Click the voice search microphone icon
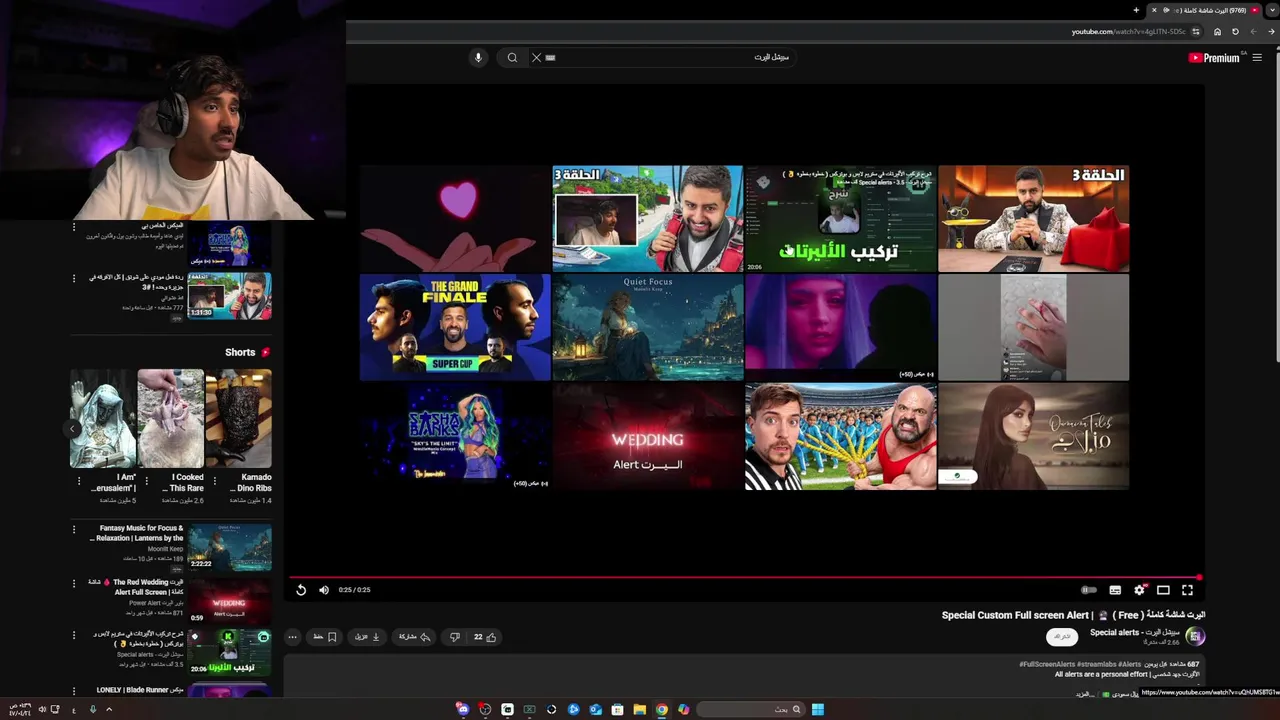 pyautogui.click(x=478, y=58)
